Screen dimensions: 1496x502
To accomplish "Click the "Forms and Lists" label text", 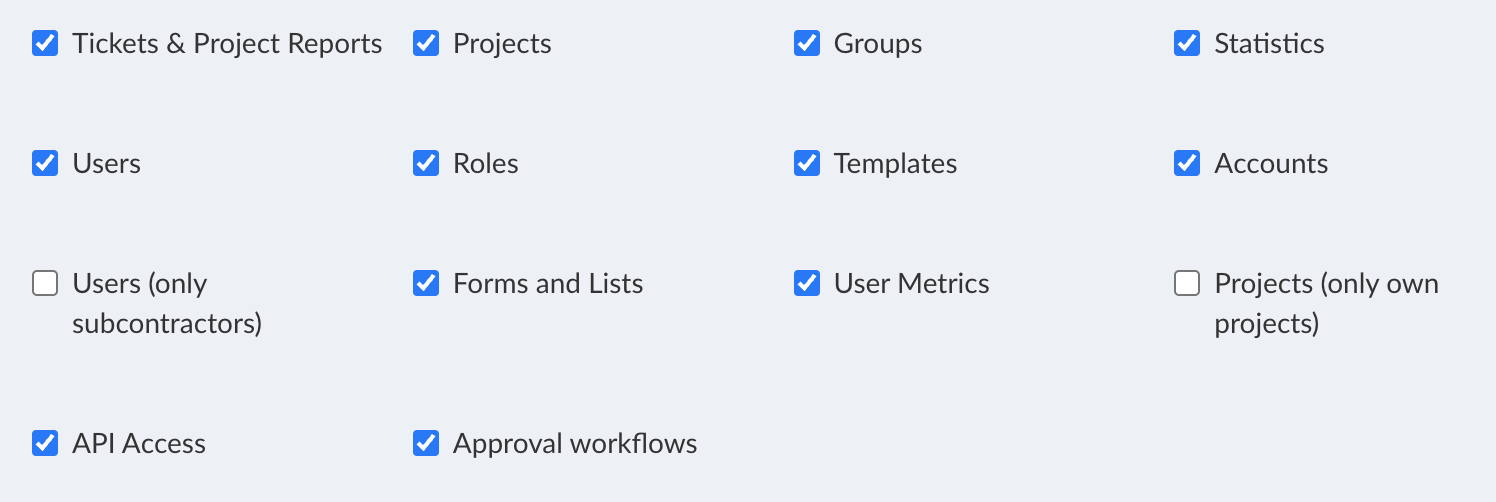I will (x=548, y=284).
